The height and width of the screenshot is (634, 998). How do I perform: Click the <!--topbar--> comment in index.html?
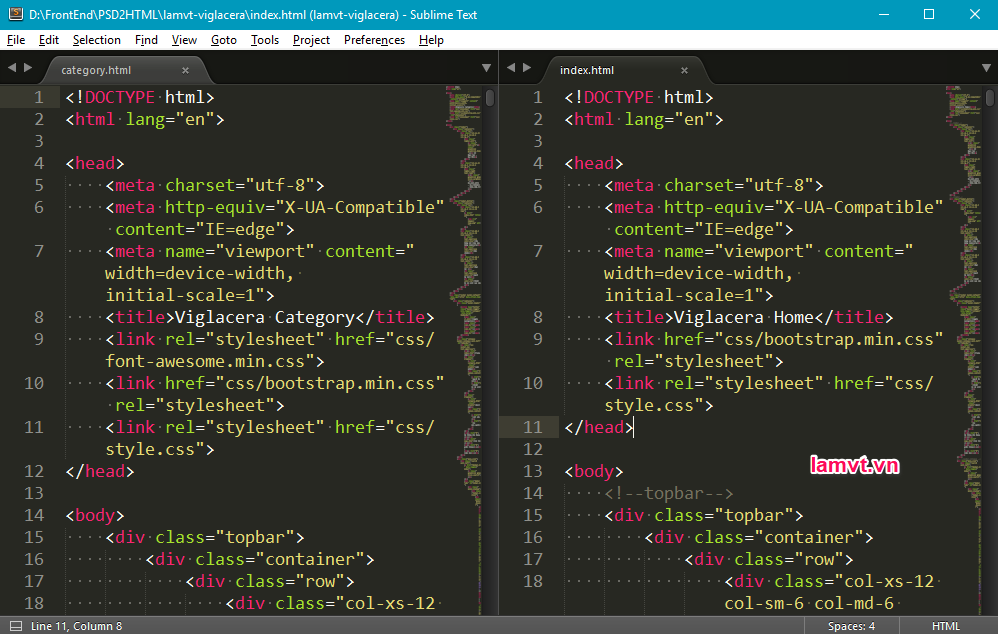pyautogui.click(x=668, y=493)
